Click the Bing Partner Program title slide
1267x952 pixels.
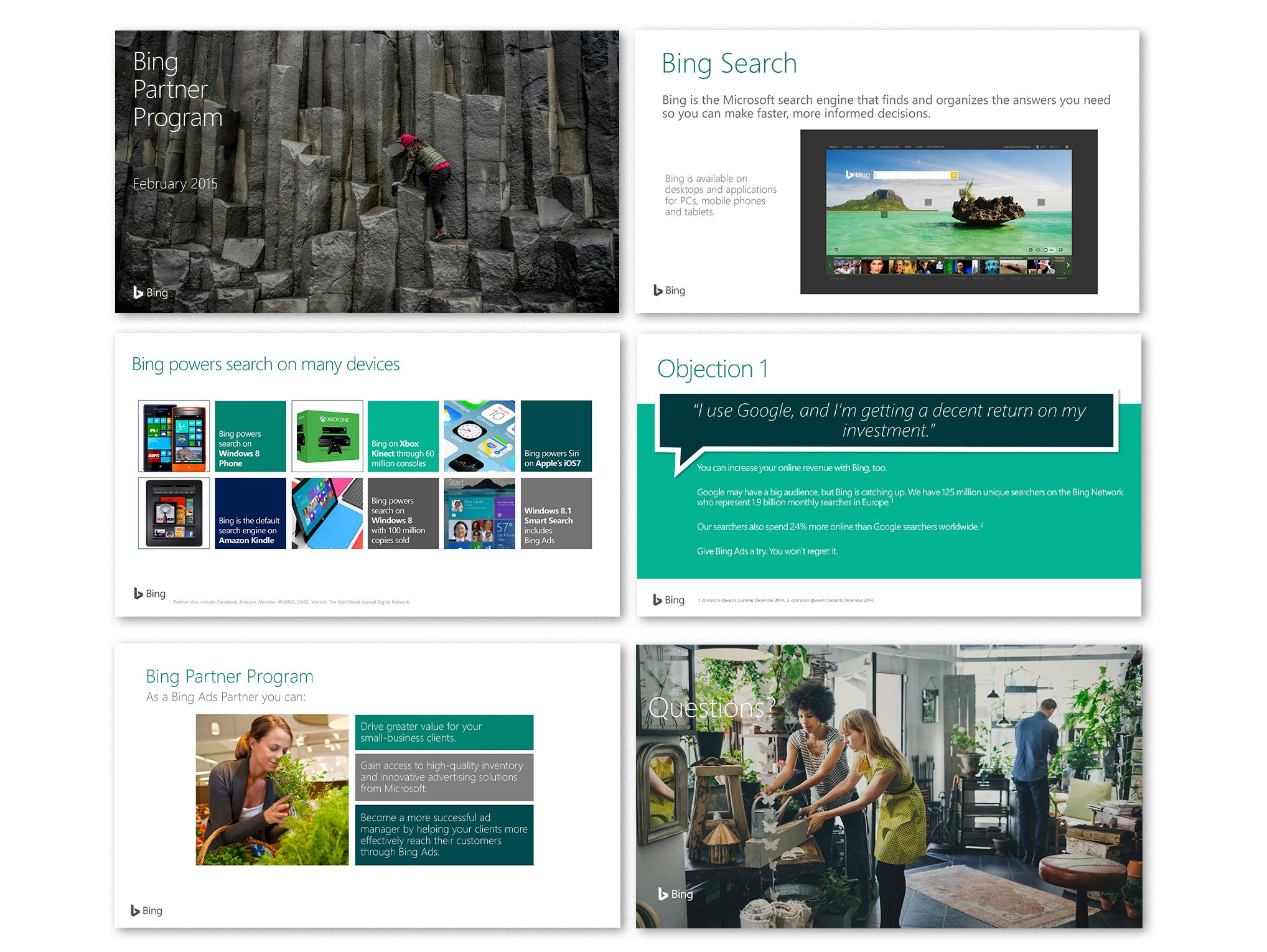367,171
